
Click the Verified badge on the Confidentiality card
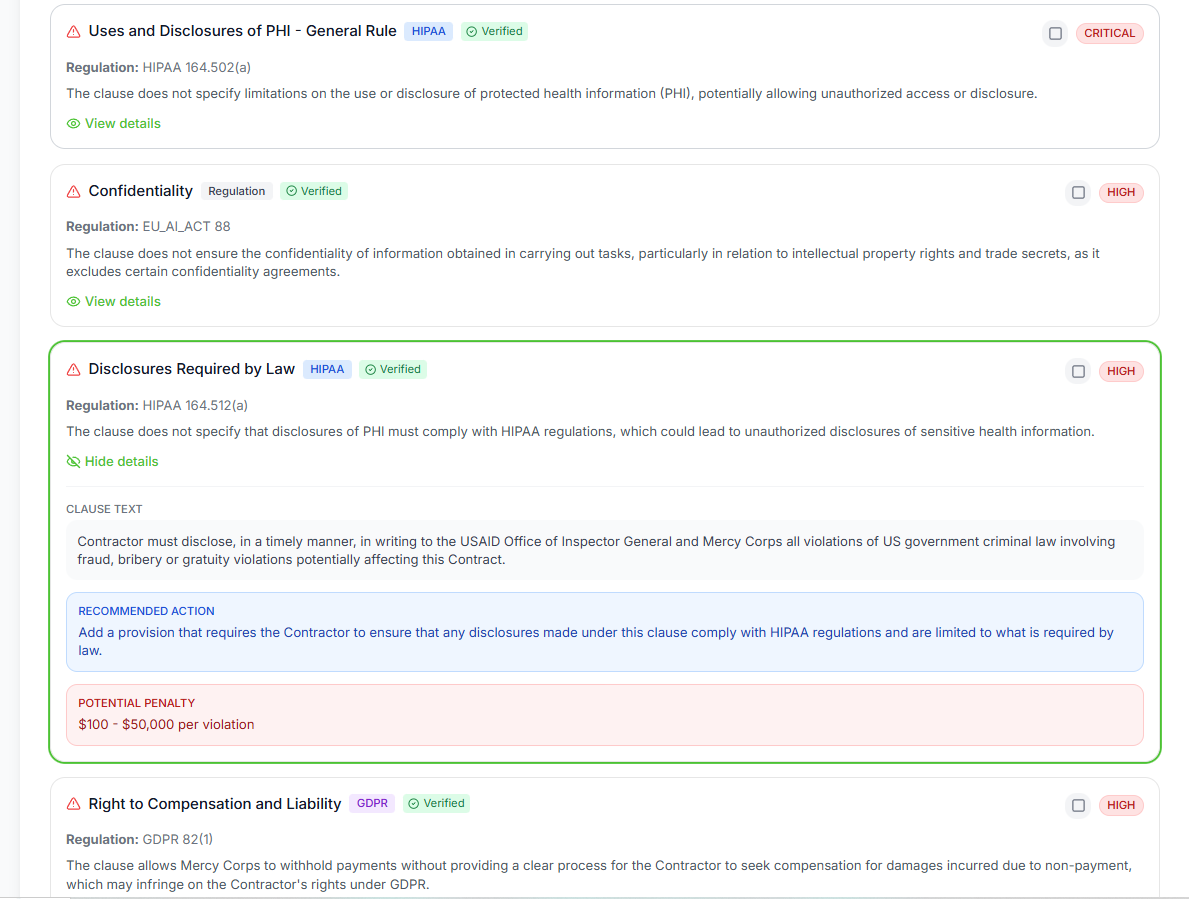pos(314,190)
